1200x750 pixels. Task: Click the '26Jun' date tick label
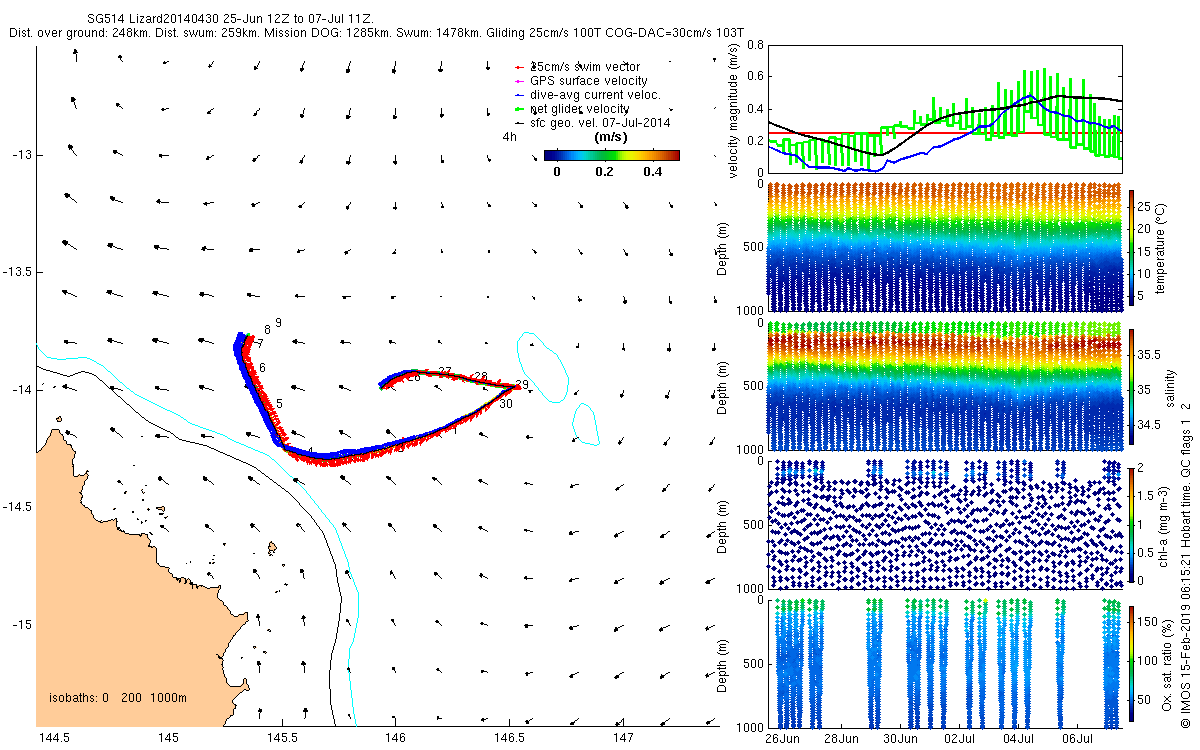tap(783, 739)
